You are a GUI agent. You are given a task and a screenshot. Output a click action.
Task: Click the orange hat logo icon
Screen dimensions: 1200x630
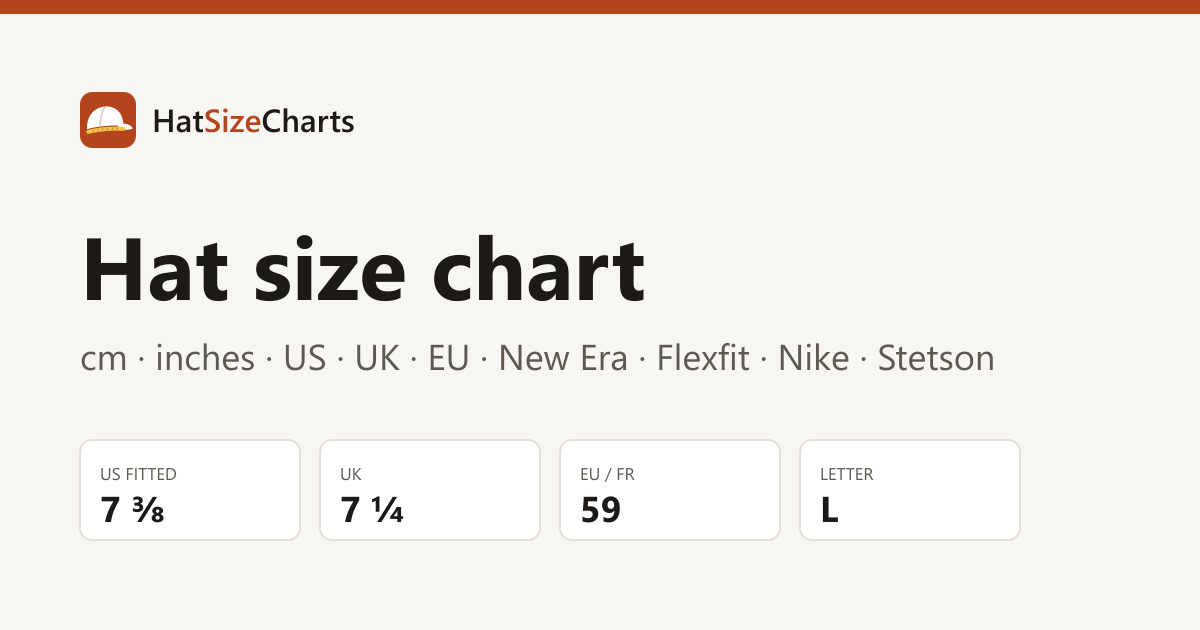coord(108,120)
